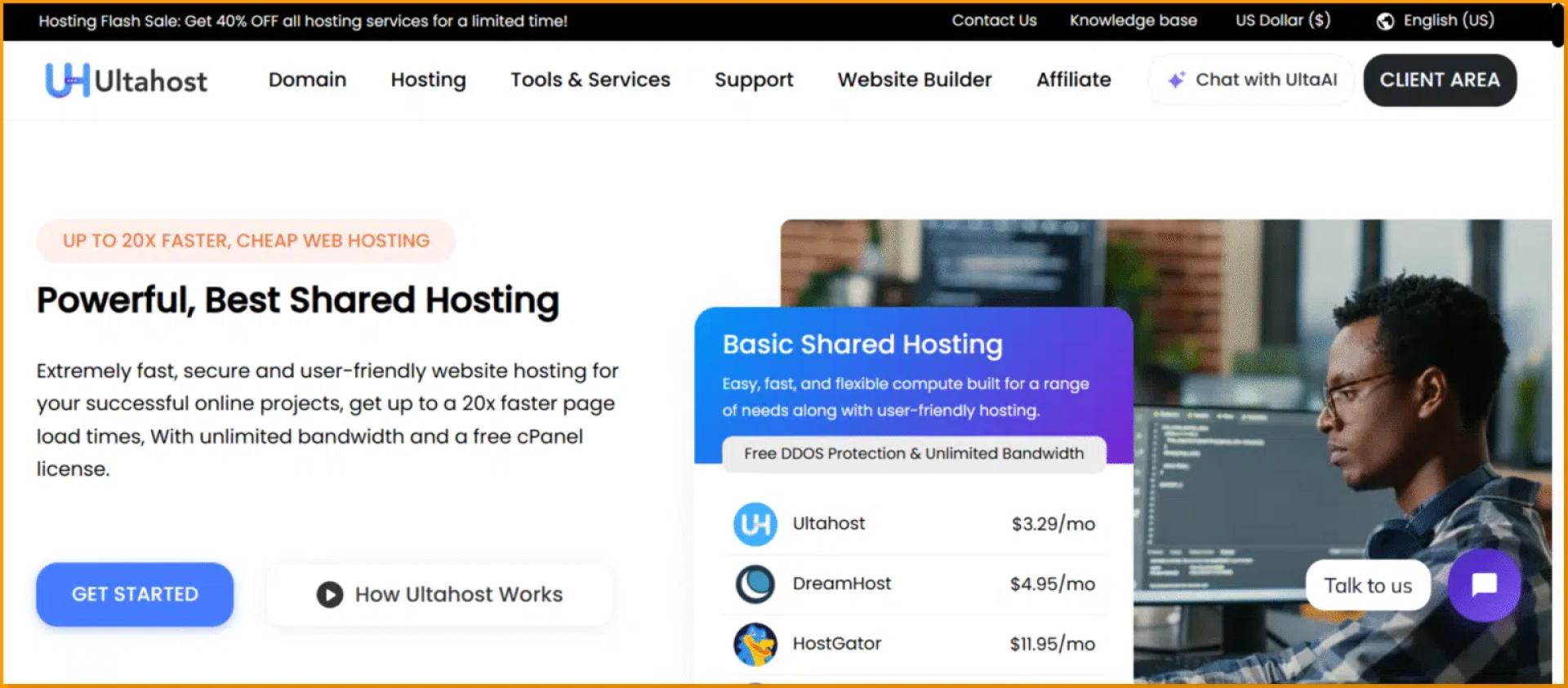The width and height of the screenshot is (1568, 688).
Task: Open the purple chat bubble icon
Action: (x=1483, y=585)
